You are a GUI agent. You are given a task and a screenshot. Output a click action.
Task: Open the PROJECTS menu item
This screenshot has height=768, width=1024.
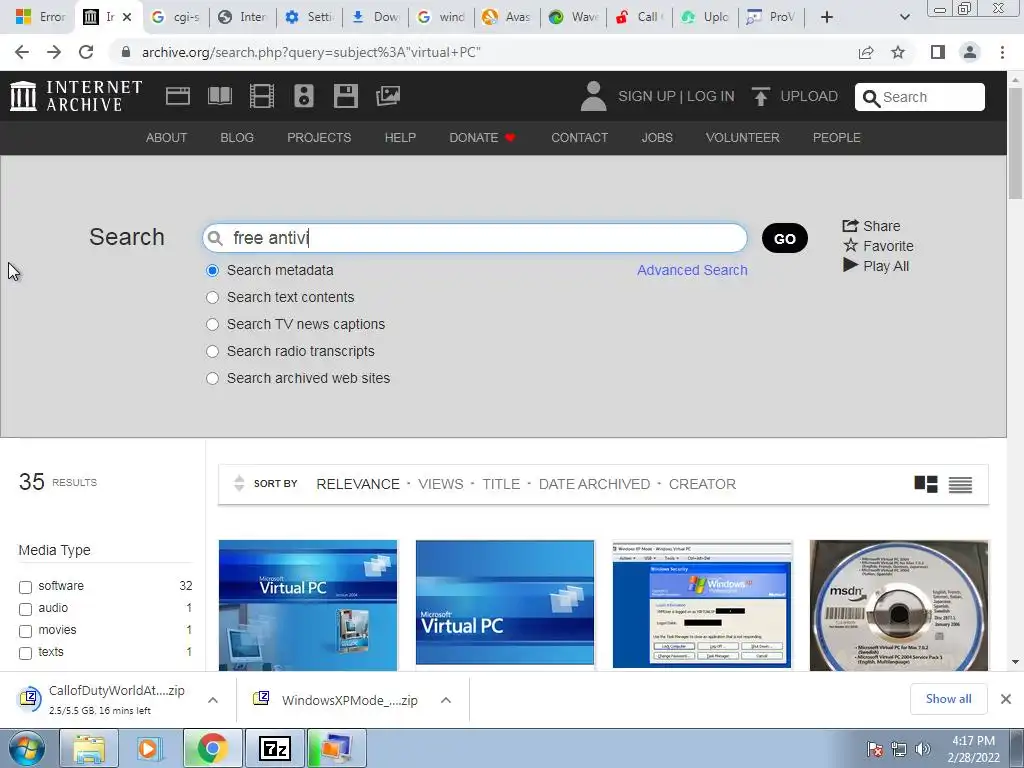tap(319, 138)
